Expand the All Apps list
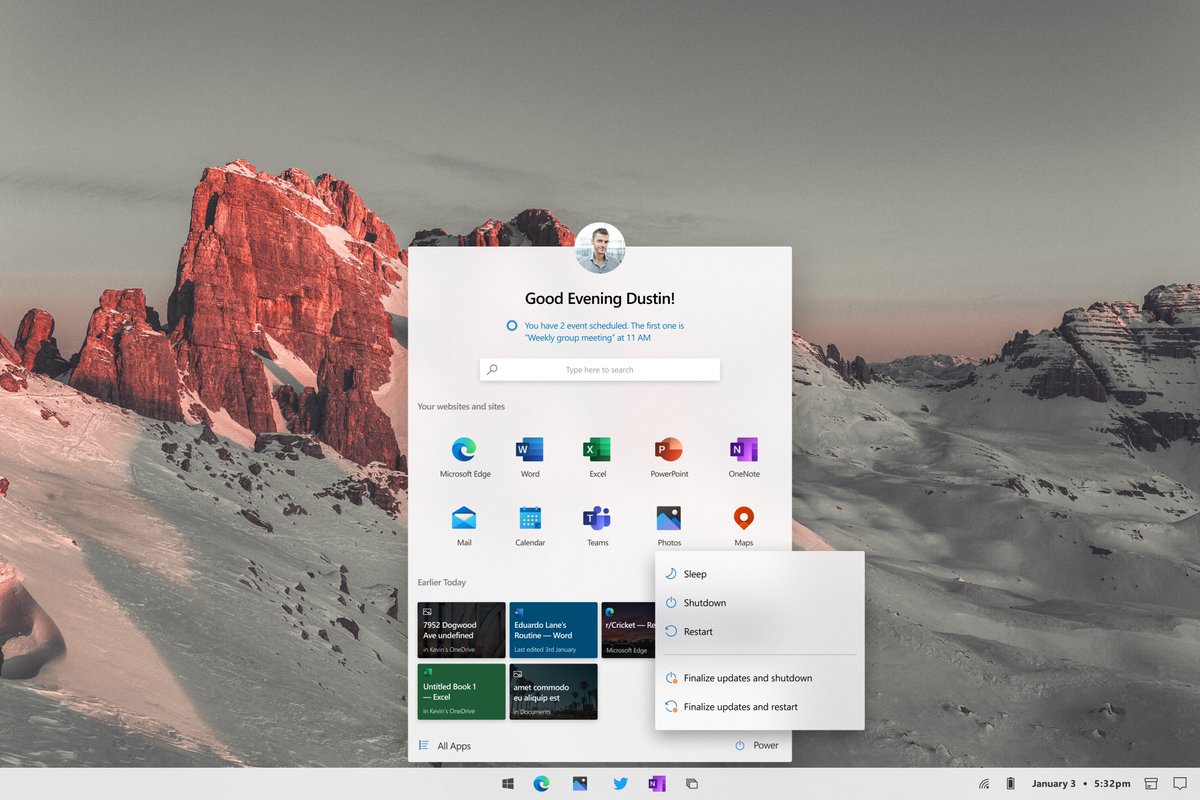The width and height of the screenshot is (1200, 800). click(445, 746)
